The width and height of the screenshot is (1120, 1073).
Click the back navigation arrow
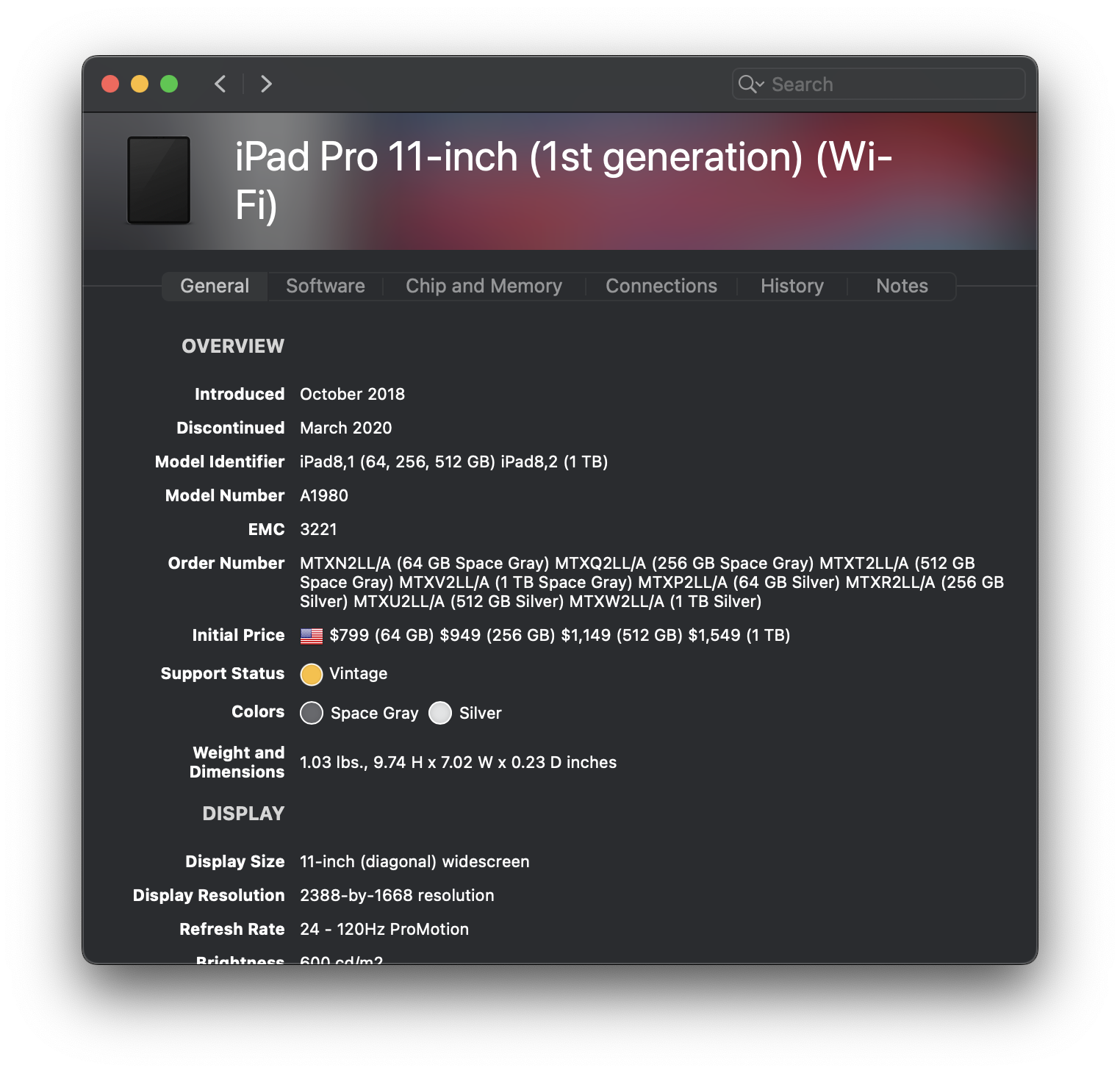tap(220, 84)
